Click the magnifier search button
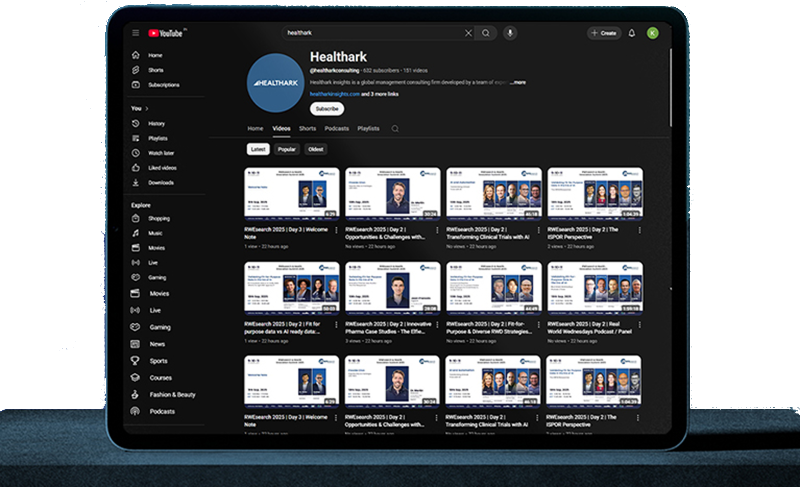800x487 pixels. point(486,33)
